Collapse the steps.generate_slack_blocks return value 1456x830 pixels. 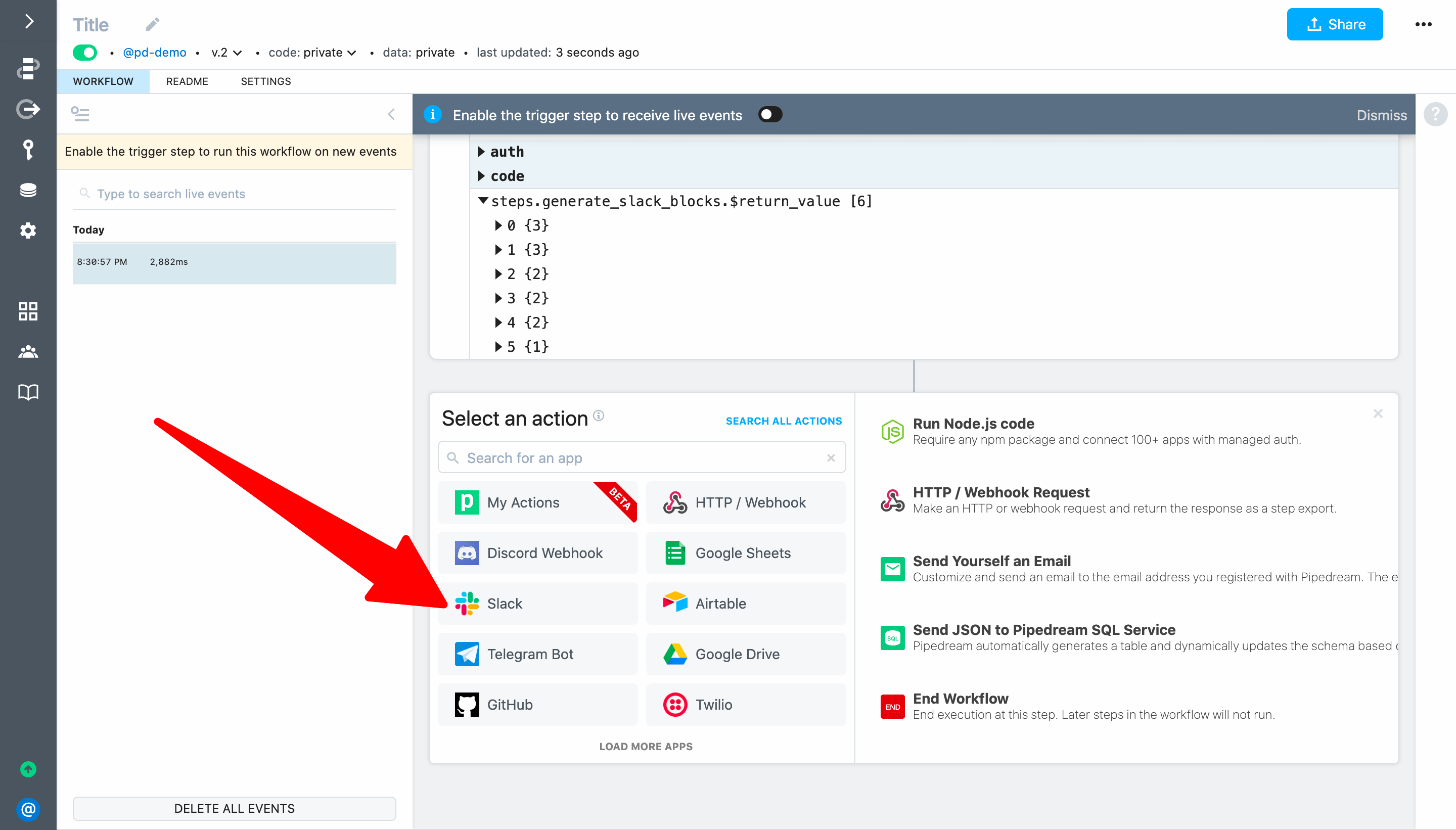(483, 201)
